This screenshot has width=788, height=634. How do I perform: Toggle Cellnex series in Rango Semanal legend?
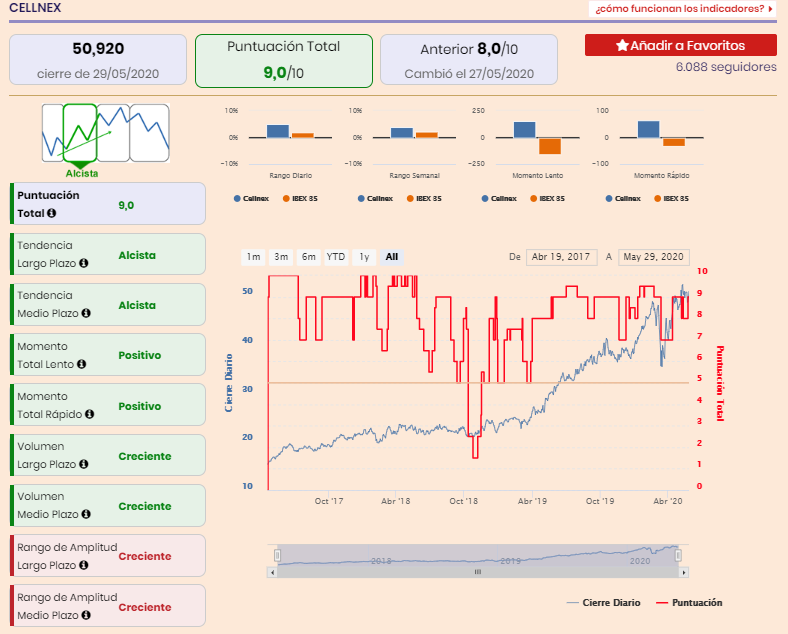click(375, 198)
